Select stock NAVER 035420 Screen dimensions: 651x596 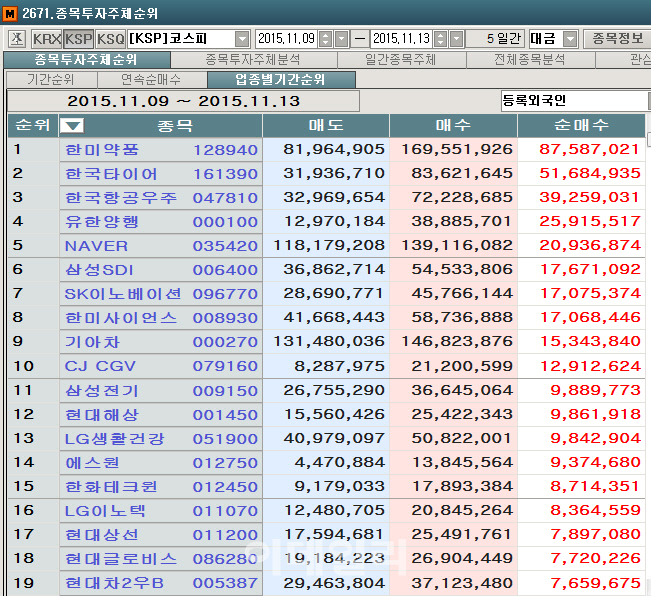(x=161, y=246)
